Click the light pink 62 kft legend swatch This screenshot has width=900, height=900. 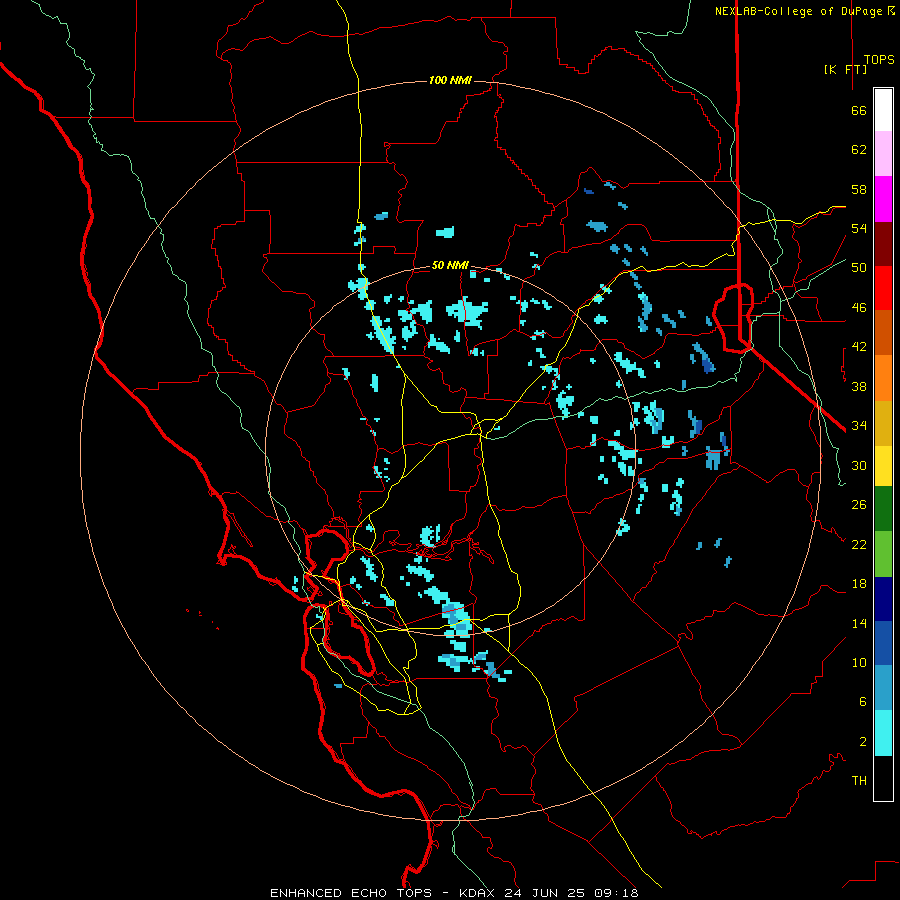click(883, 153)
